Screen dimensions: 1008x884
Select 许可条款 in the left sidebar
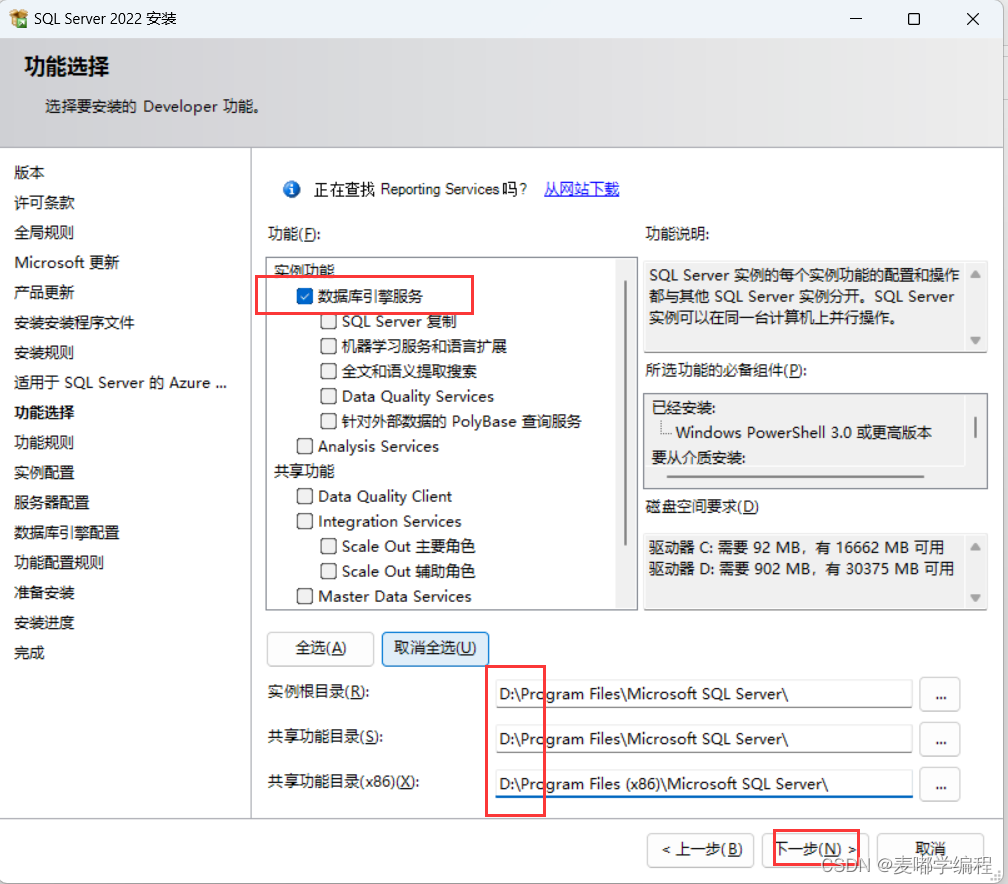click(x=42, y=202)
